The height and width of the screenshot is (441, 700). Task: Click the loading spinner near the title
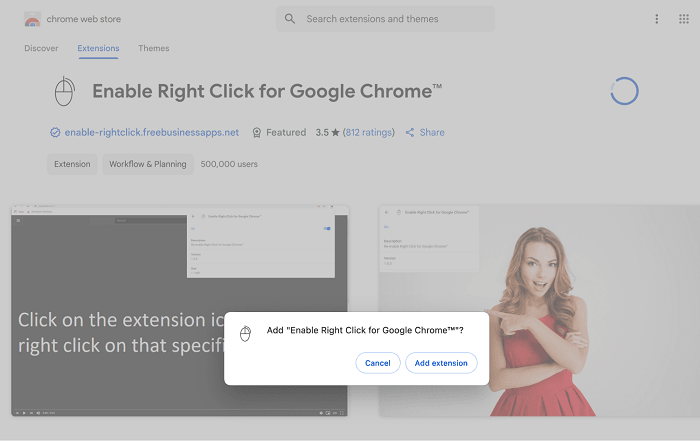(x=624, y=91)
